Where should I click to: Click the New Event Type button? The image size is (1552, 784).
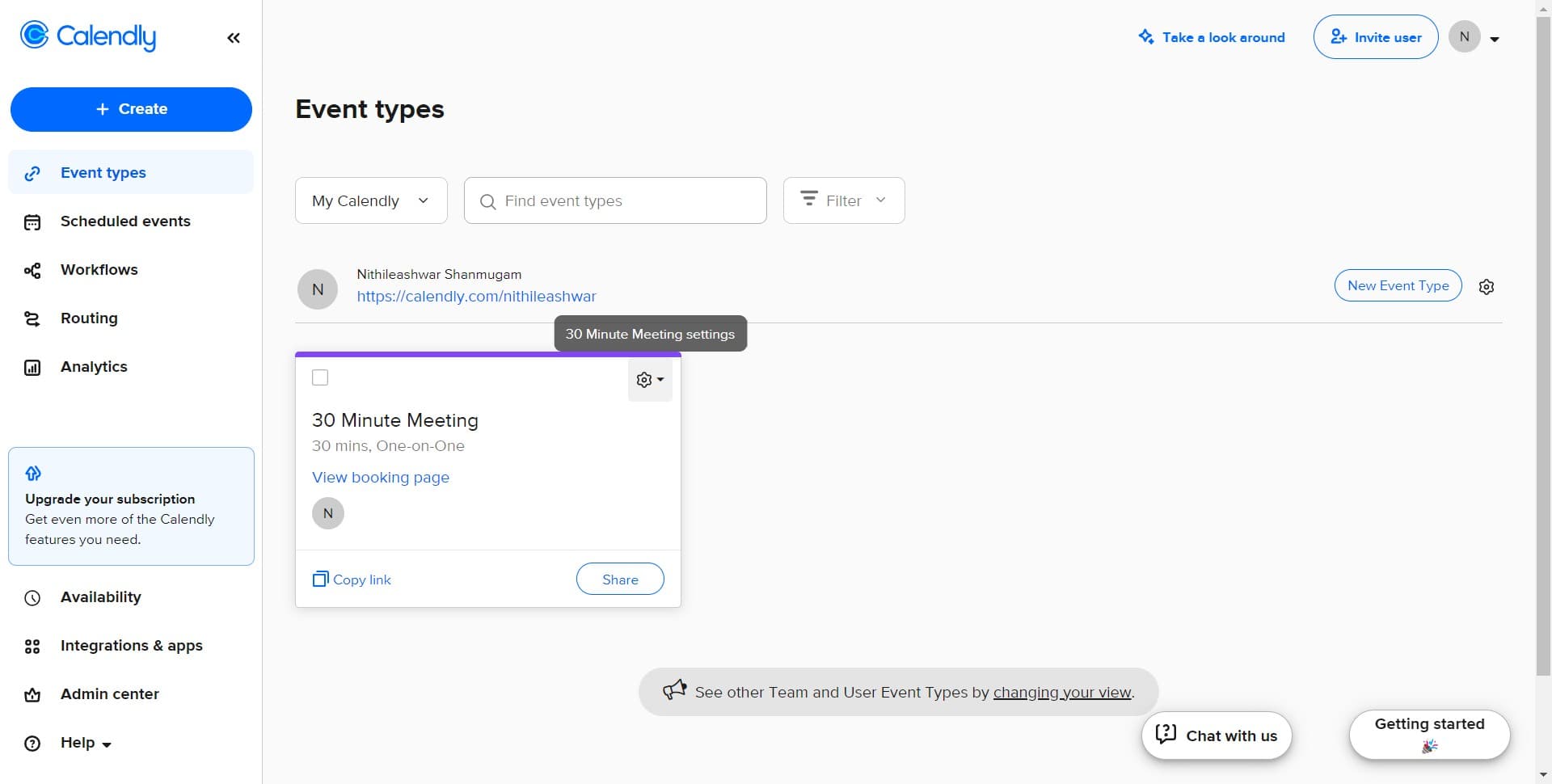(x=1398, y=285)
